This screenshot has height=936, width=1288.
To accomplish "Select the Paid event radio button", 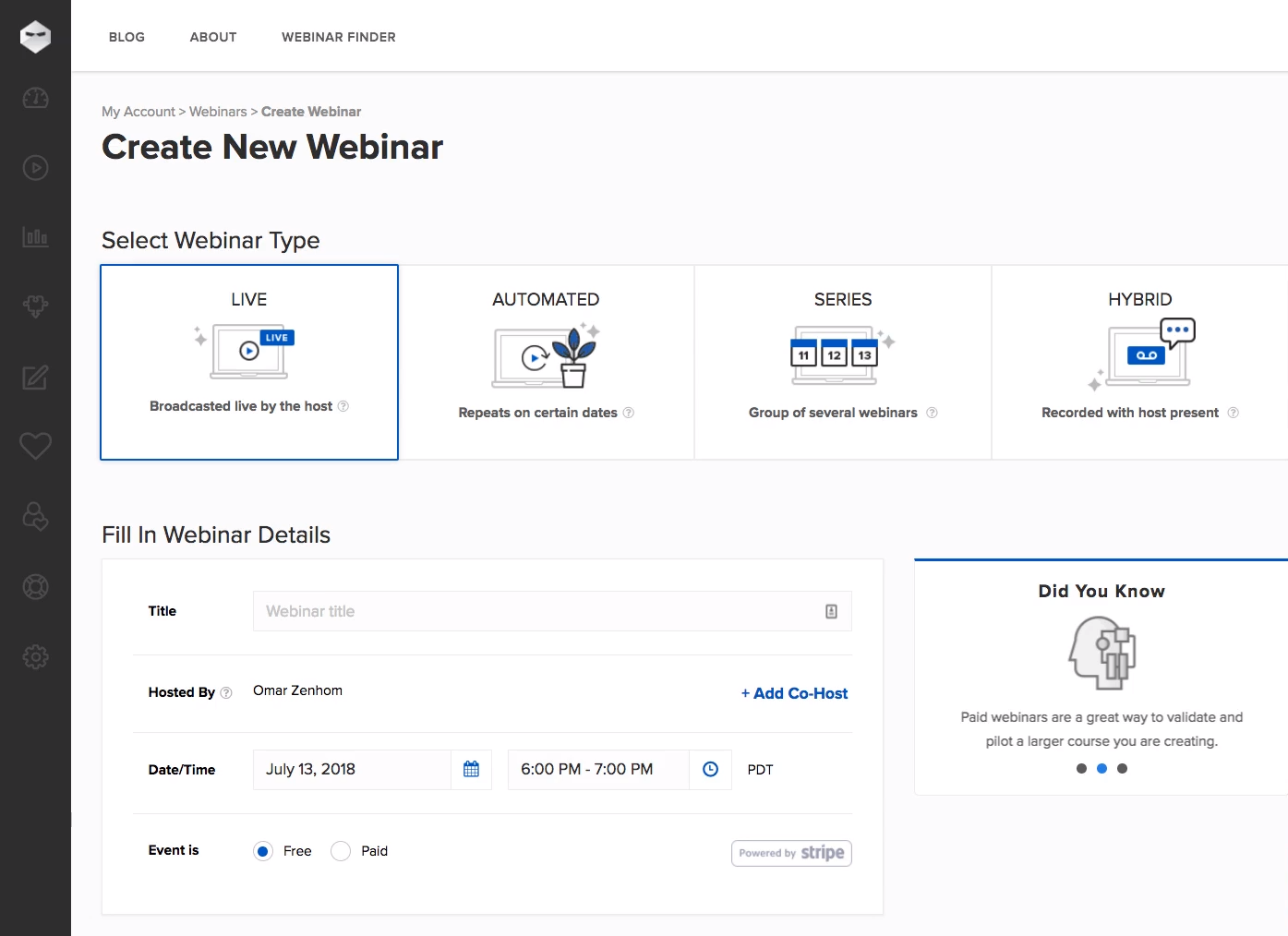I will point(341,851).
